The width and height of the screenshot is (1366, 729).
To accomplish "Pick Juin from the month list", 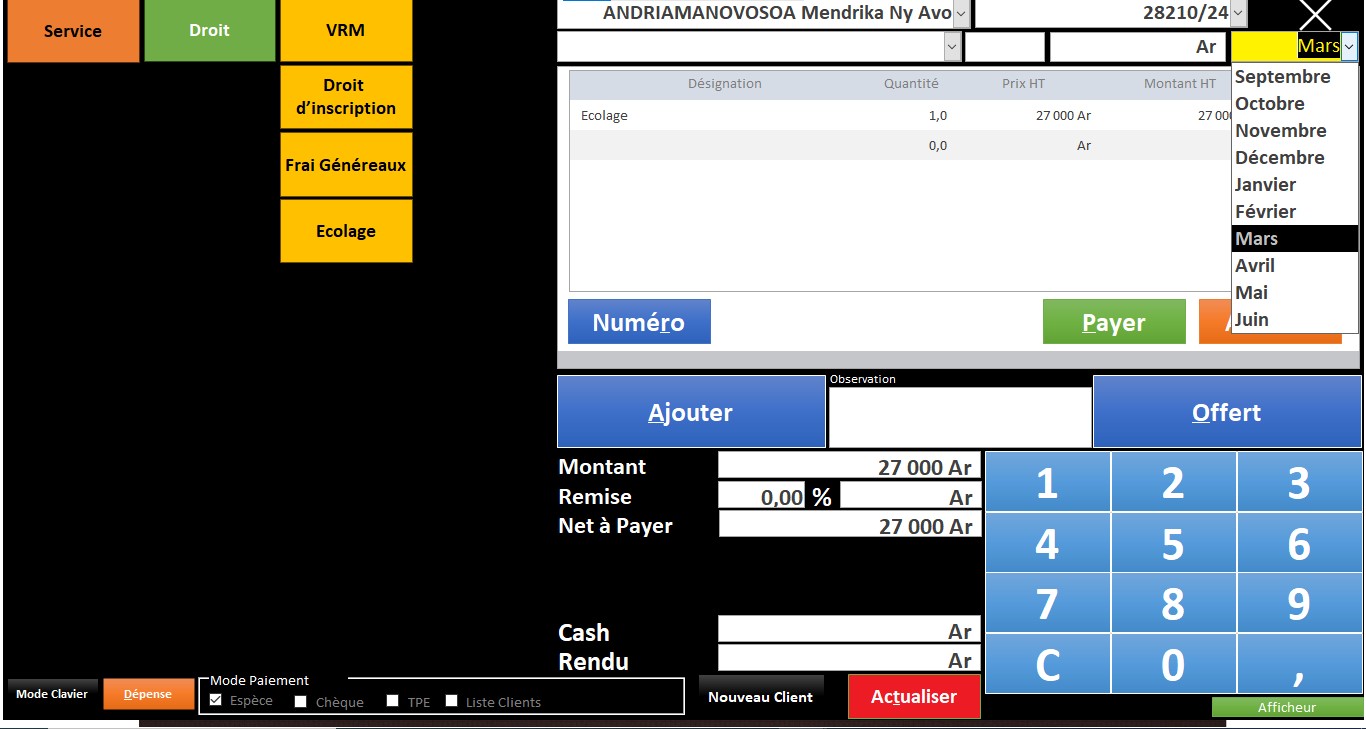I will tap(1251, 320).
